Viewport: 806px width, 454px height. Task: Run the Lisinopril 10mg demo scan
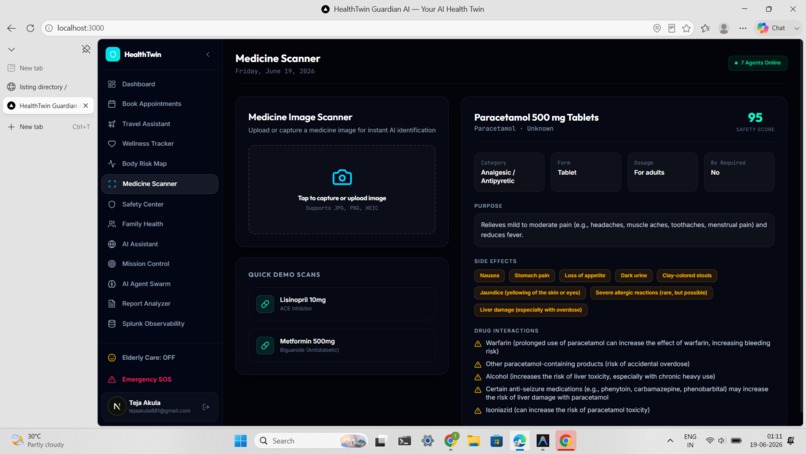[x=342, y=304]
